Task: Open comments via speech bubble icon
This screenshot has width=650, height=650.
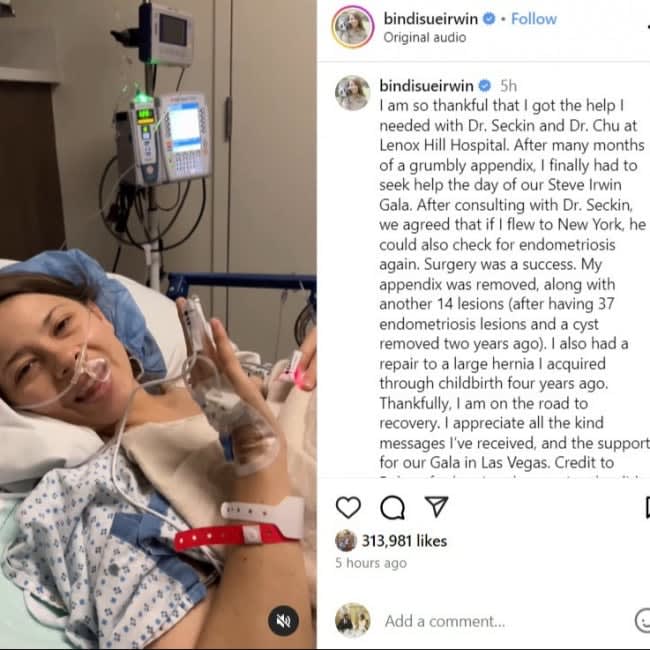Action: click(x=392, y=507)
